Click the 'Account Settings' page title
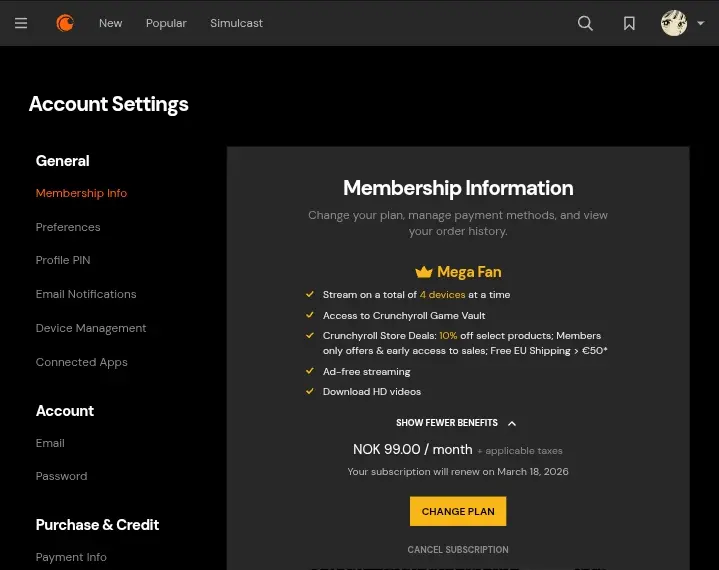This screenshot has width=719, height=570. tap(109, 104)
